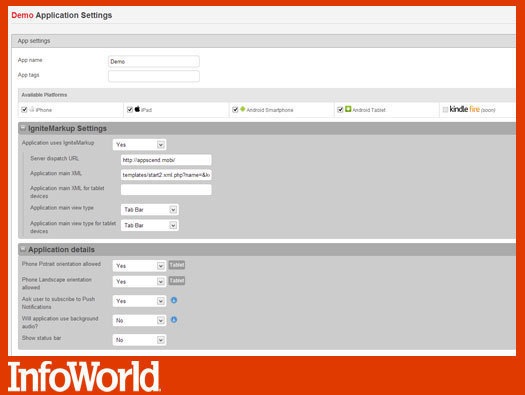Click the iPhone Apple icon
Image resolution: width=525 pixels, height=395 pixels.
(x=32, y=109)
